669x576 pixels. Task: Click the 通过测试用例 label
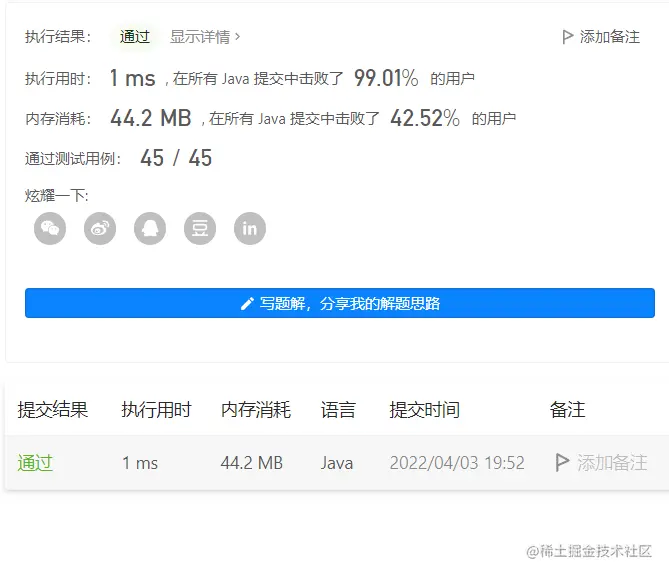(73, 159)
